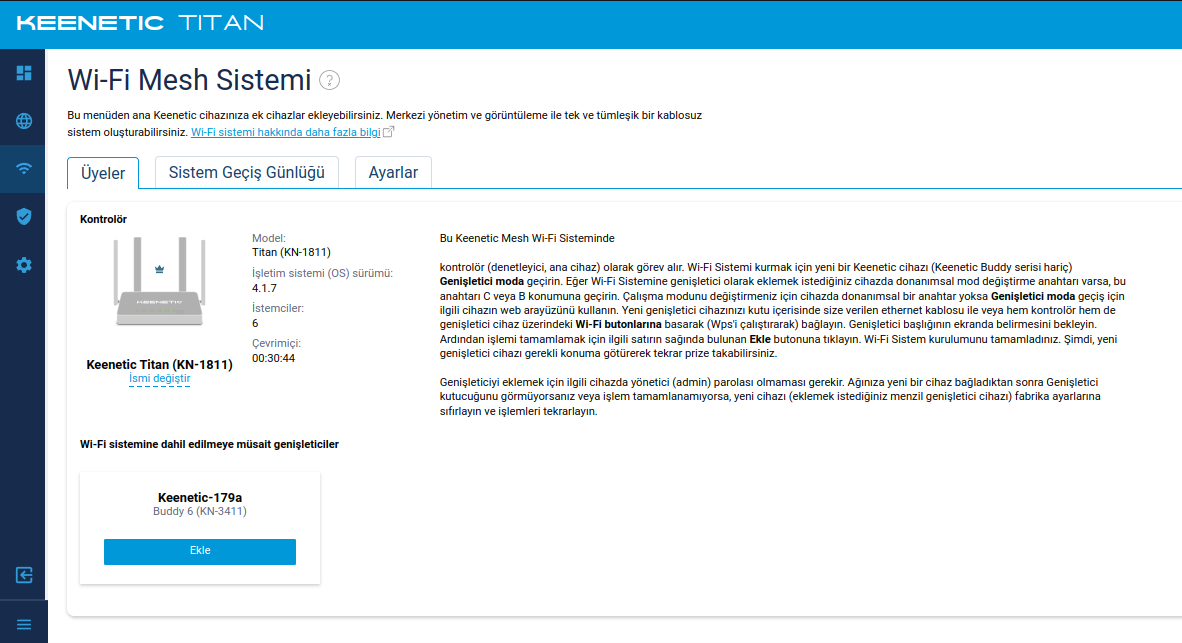This screenshot has height=643, width=1182.
Task: Click the Buddy 6 (KN-3411) model text
Action: tap(200, 512)
